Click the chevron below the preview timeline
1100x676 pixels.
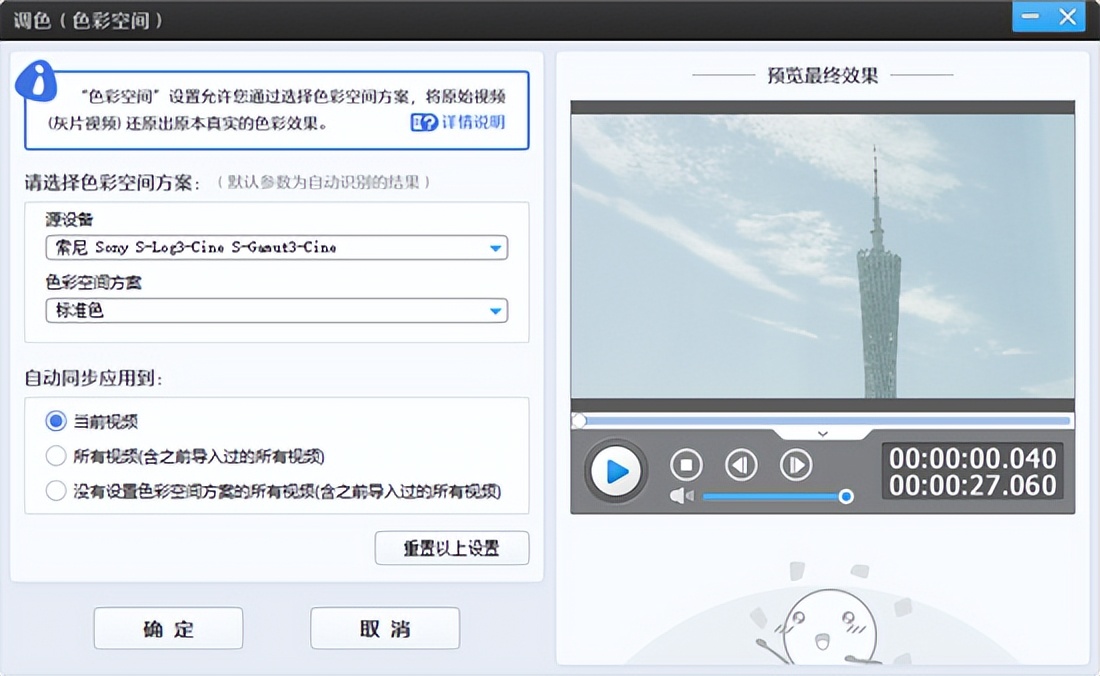[822, 434]
